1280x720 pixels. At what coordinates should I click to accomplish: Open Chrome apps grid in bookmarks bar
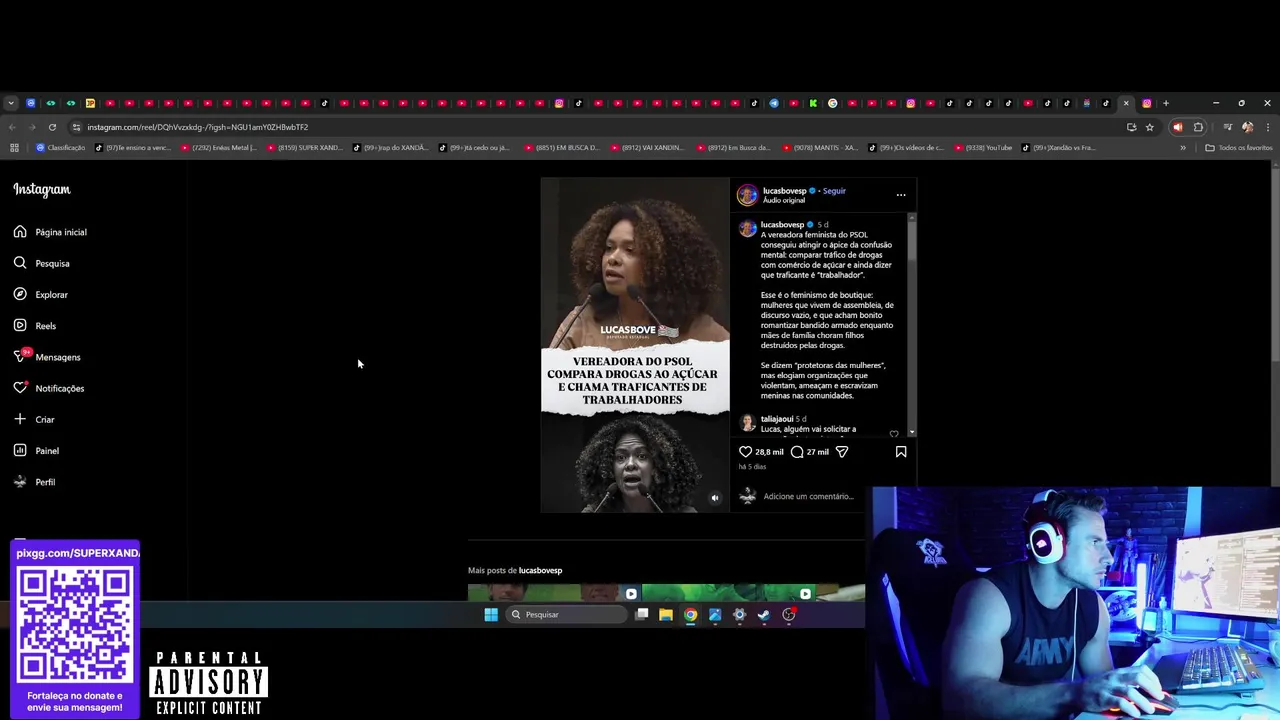pyautogui.click(x=14, y=148)
